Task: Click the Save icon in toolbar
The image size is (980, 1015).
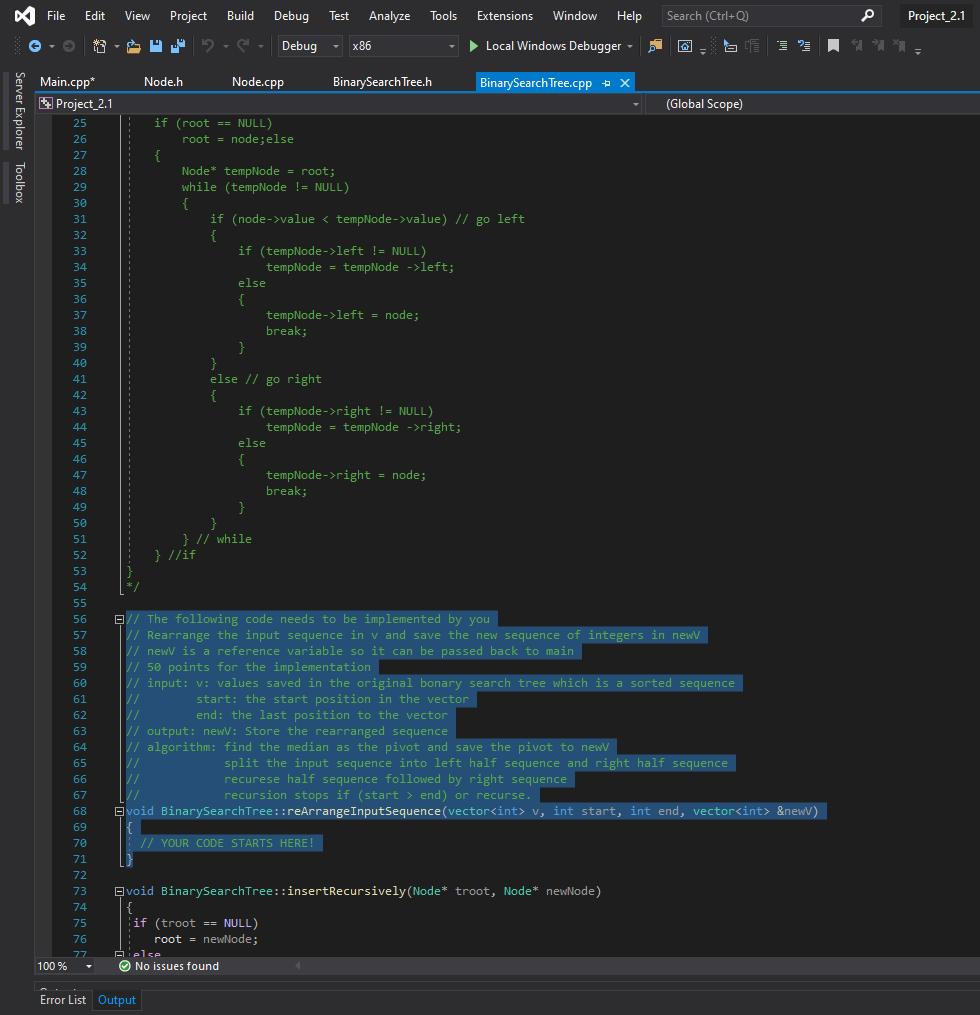Action: pos(156,46)
